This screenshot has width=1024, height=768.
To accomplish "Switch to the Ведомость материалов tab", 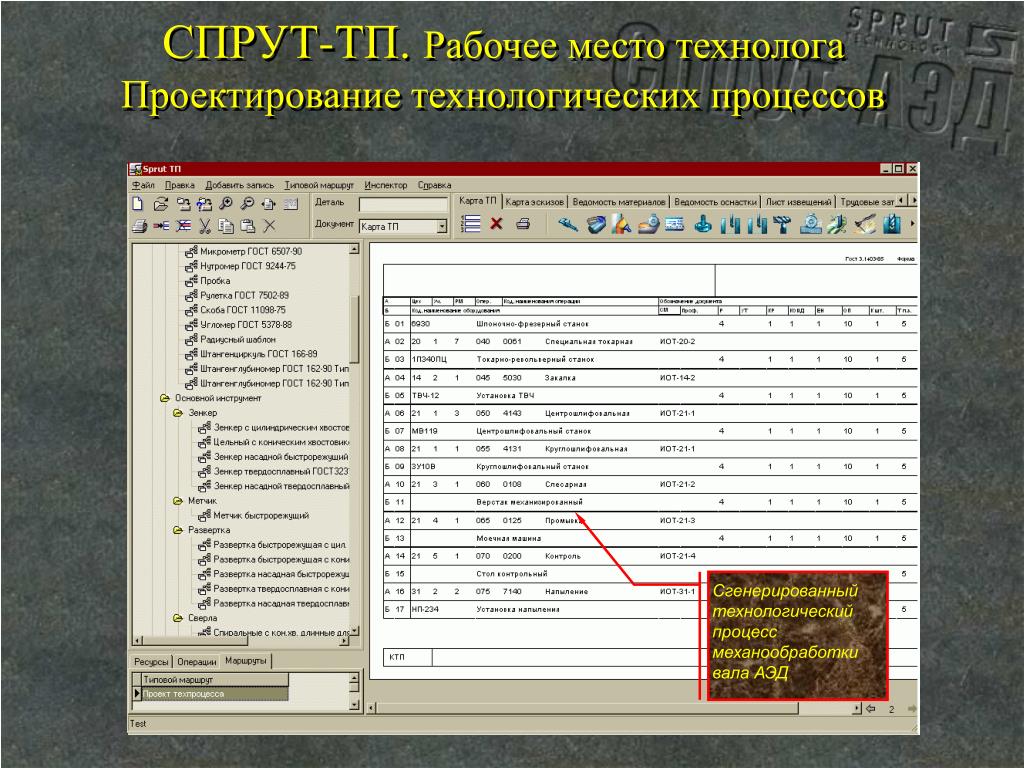I will (x=619, y=202).
